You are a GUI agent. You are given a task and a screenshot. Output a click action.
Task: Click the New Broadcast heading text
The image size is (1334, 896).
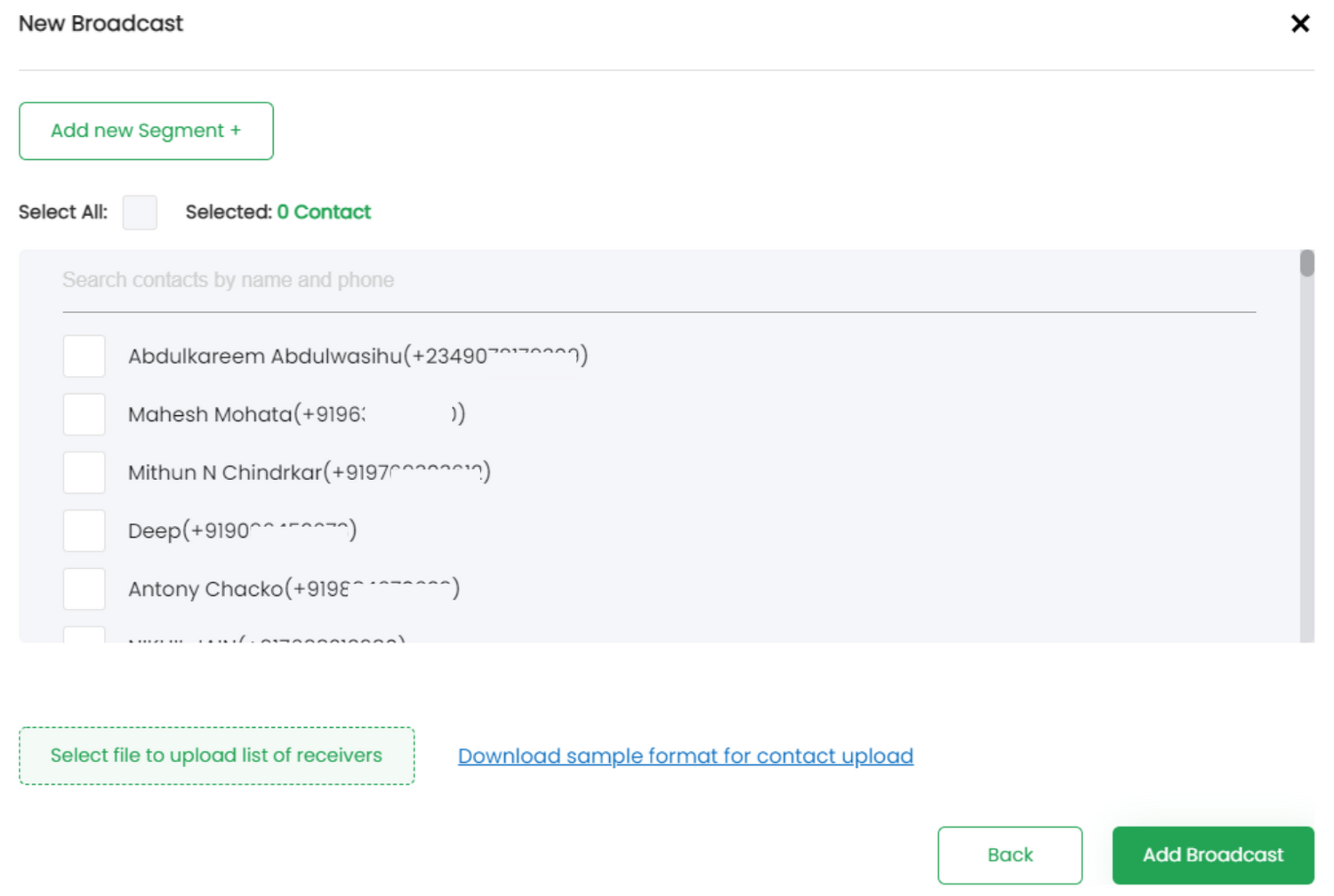(x=100, y=24)
